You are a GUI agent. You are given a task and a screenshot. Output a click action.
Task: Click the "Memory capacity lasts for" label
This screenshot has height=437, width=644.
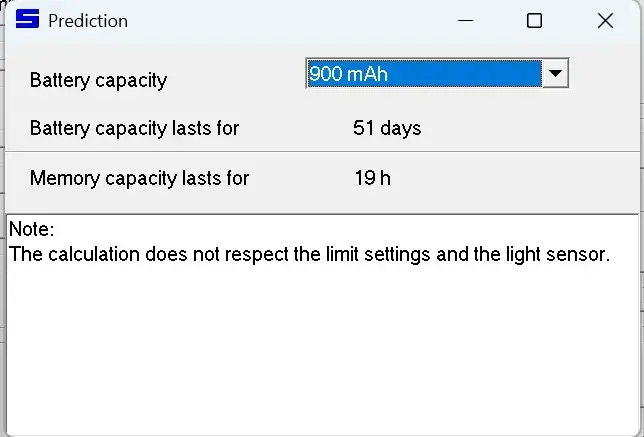tap(139, 178)
